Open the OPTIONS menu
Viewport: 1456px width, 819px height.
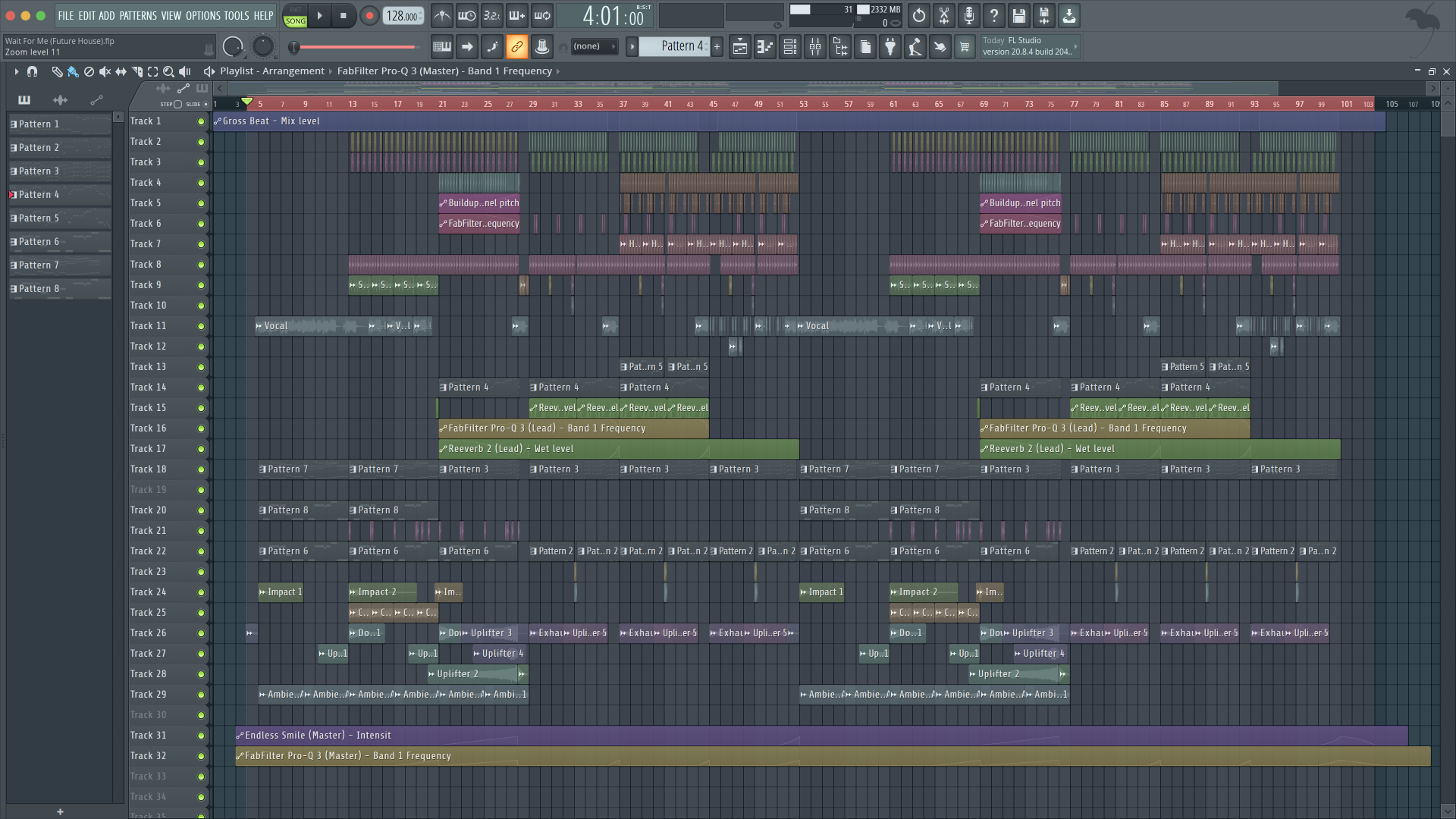coord(202,15)
